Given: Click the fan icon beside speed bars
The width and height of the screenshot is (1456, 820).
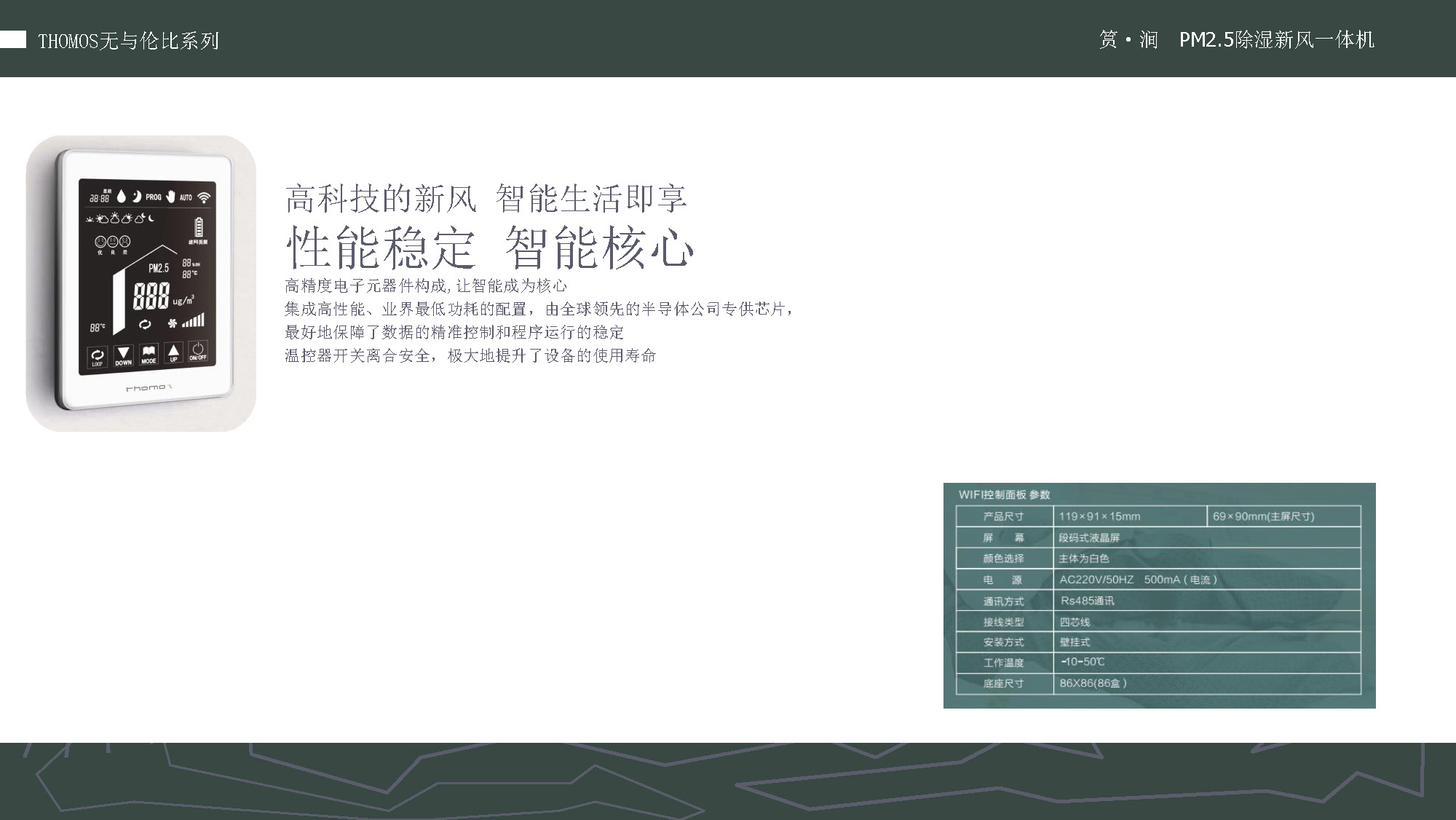Looking at the screenshot, I should point(173,323).
